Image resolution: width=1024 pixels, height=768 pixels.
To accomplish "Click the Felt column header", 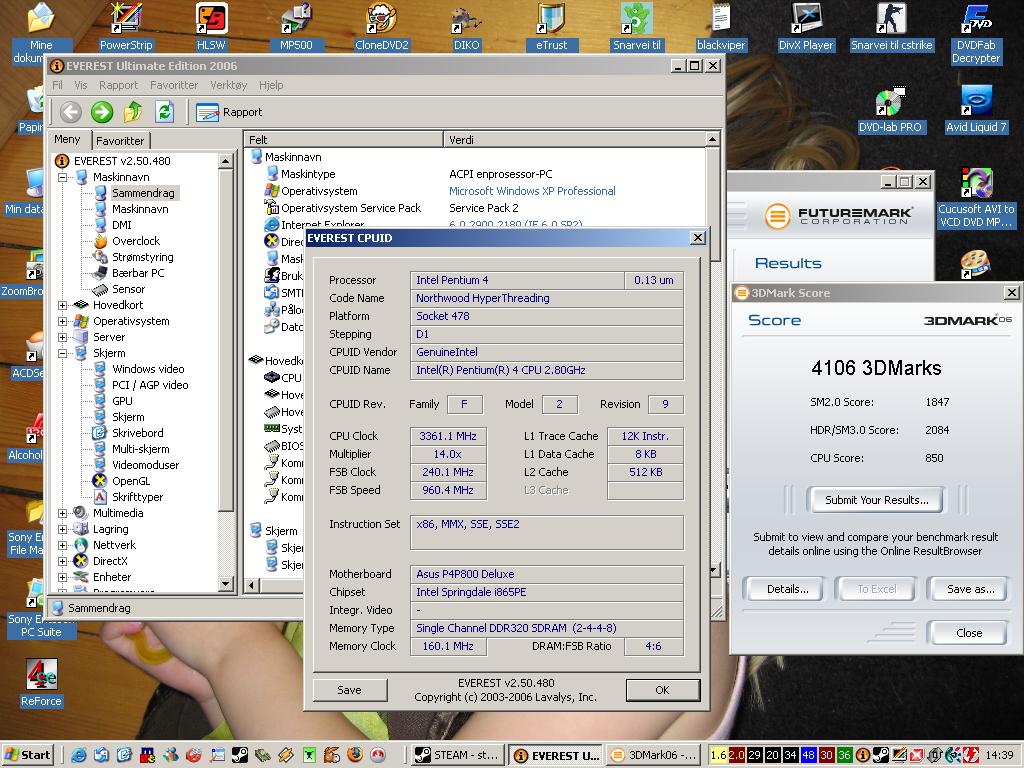I will tap(344, 139).
